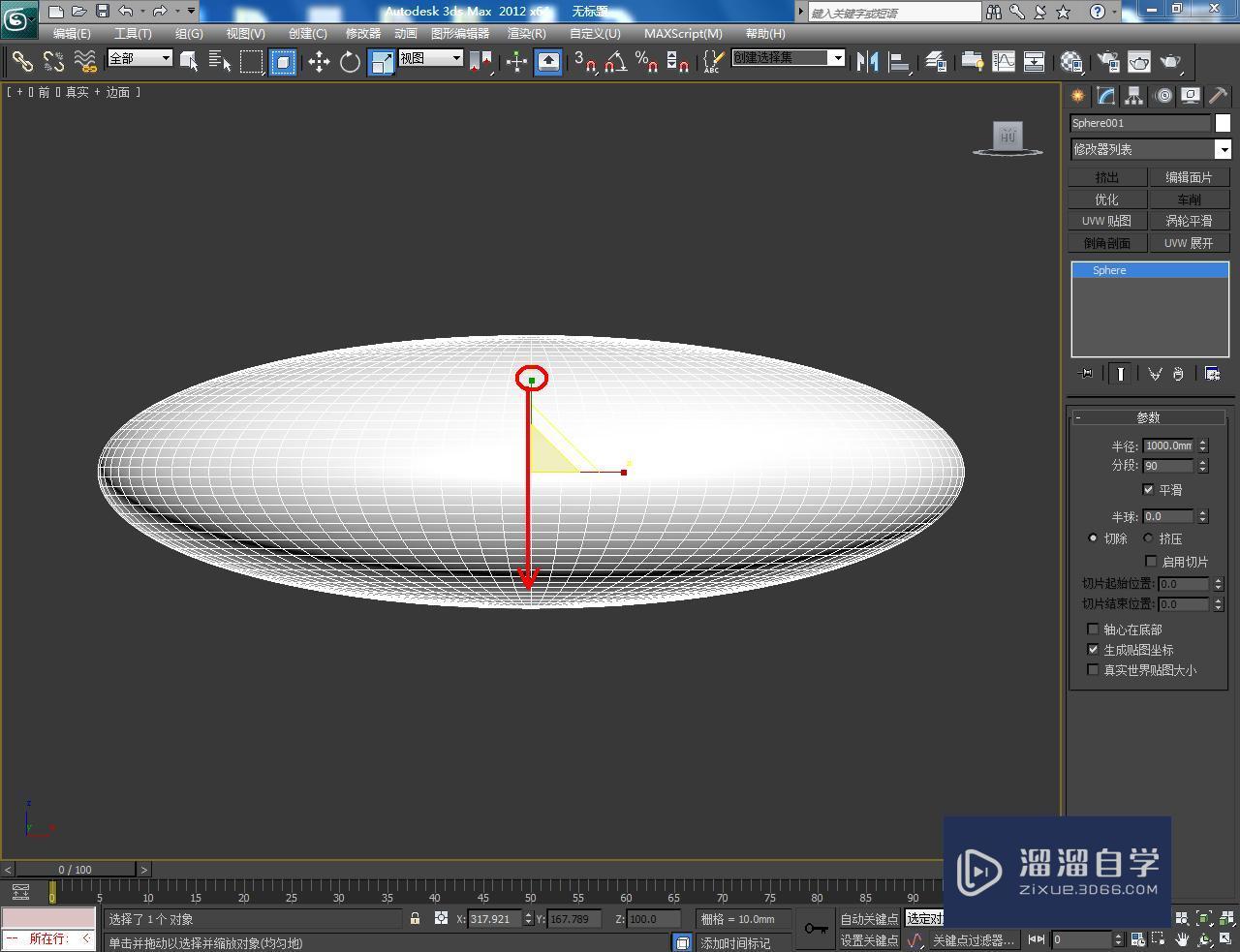Open the MAXScript(M) menu
This screenshot has width=1240, height=952.
[x=684, y=33]
